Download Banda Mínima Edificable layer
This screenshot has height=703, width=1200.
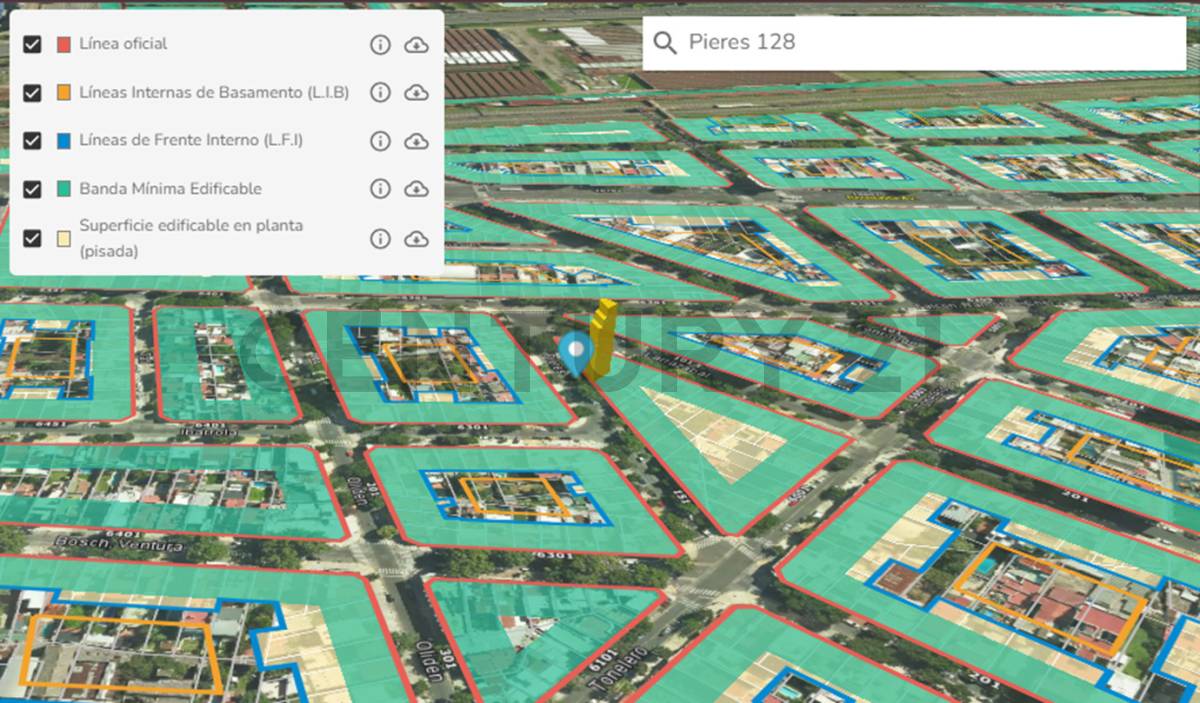click(x=416, y=189)
